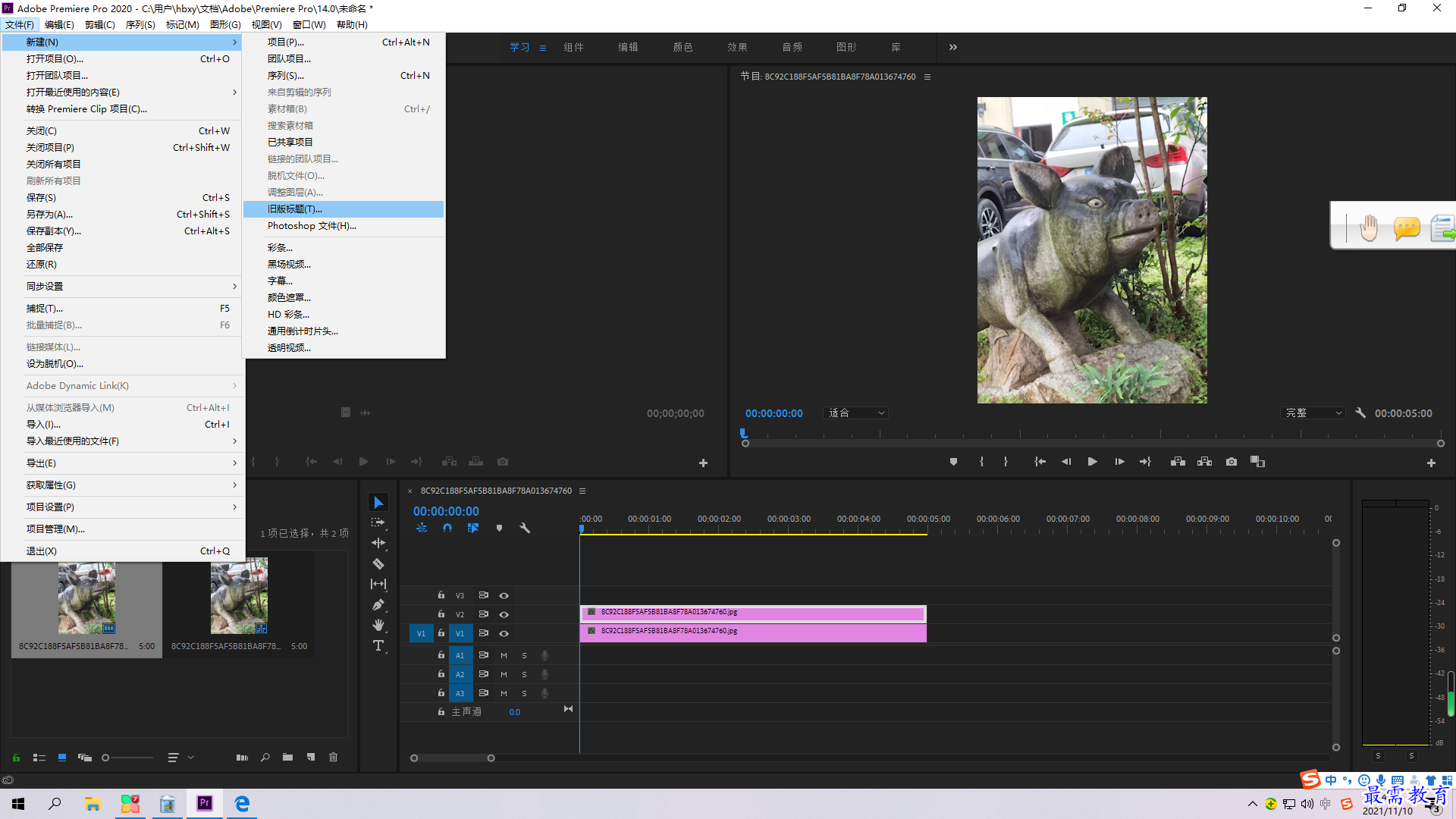
Task: Toggle lock on track V3
Action: pos(441,595)
